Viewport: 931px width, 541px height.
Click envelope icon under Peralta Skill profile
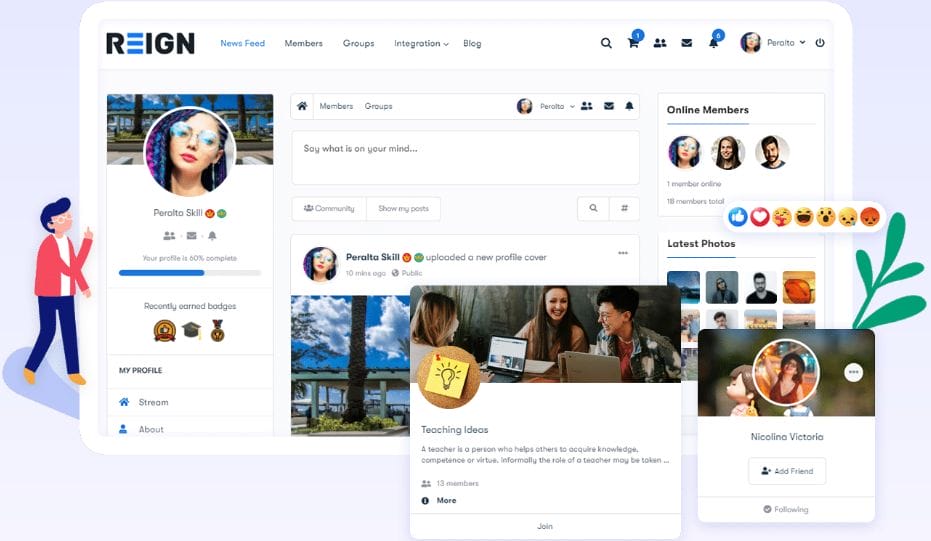tap(191, 236)
